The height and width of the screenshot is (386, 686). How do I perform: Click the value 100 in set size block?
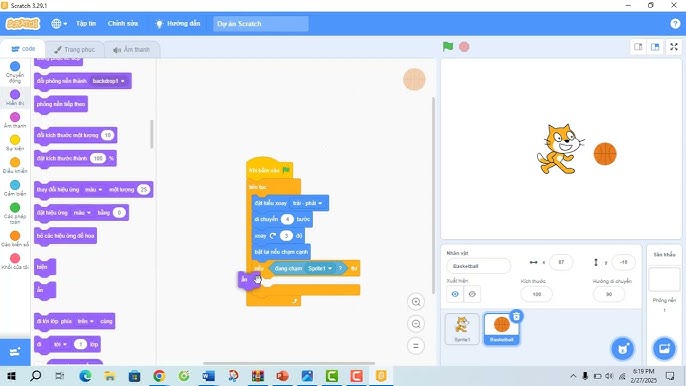tap(98, 158)
